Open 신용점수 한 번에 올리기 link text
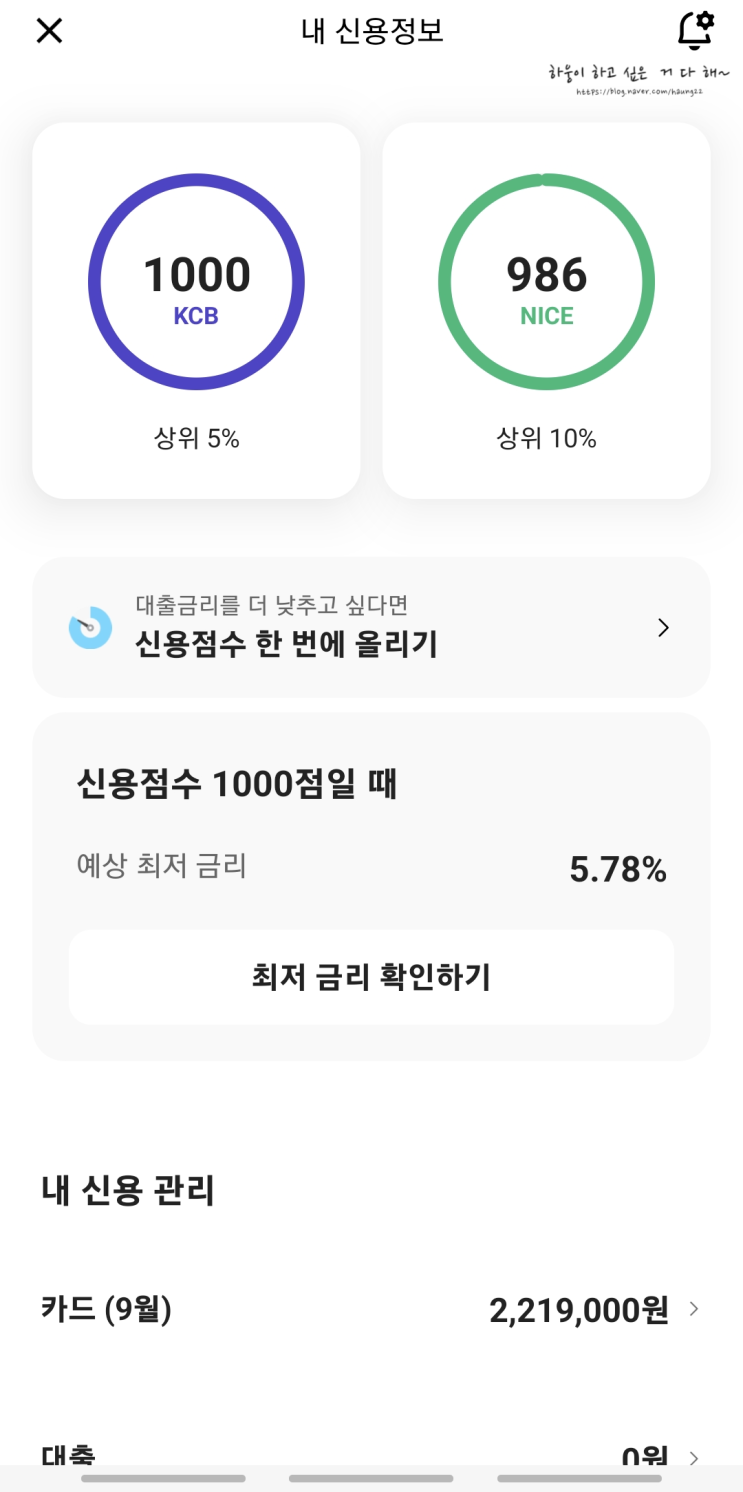This screenshot has width=743, height=1492. click(x=286, y=645)
